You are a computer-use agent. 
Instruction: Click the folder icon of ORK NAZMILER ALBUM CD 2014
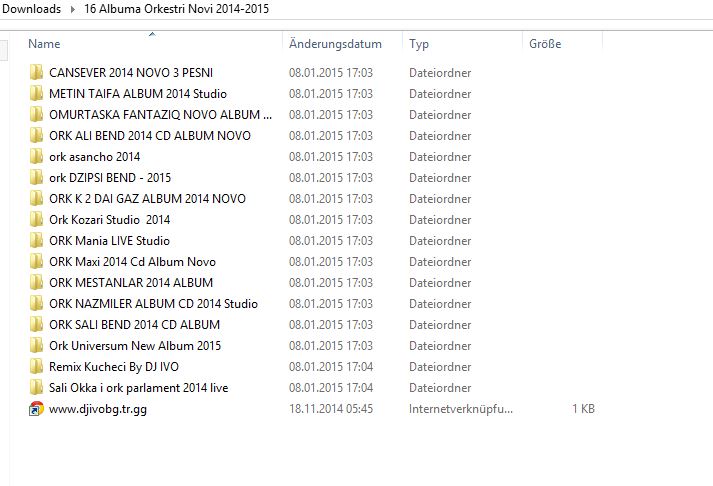click(36, 303)
